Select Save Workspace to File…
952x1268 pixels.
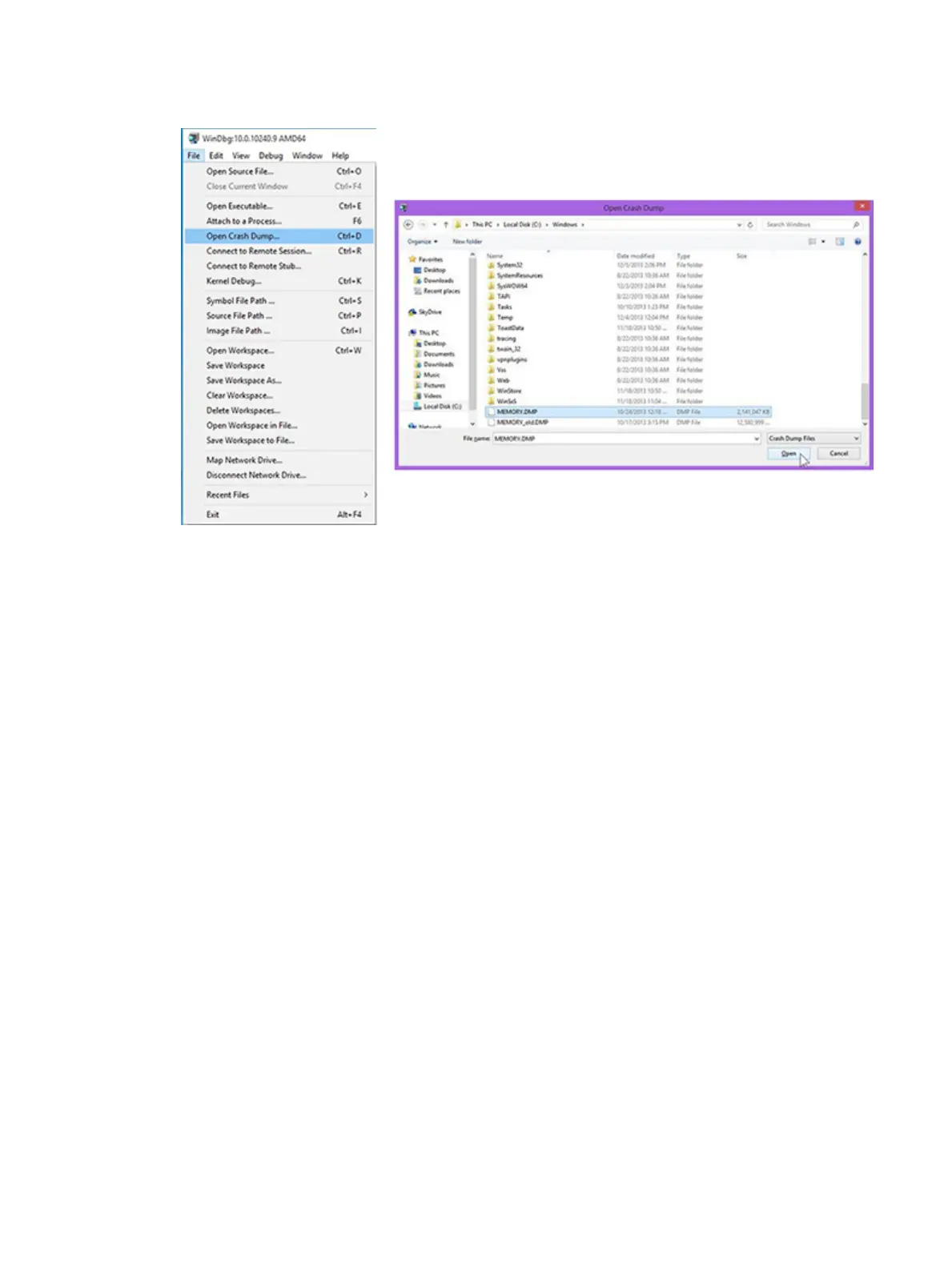[x=279, y=440]
